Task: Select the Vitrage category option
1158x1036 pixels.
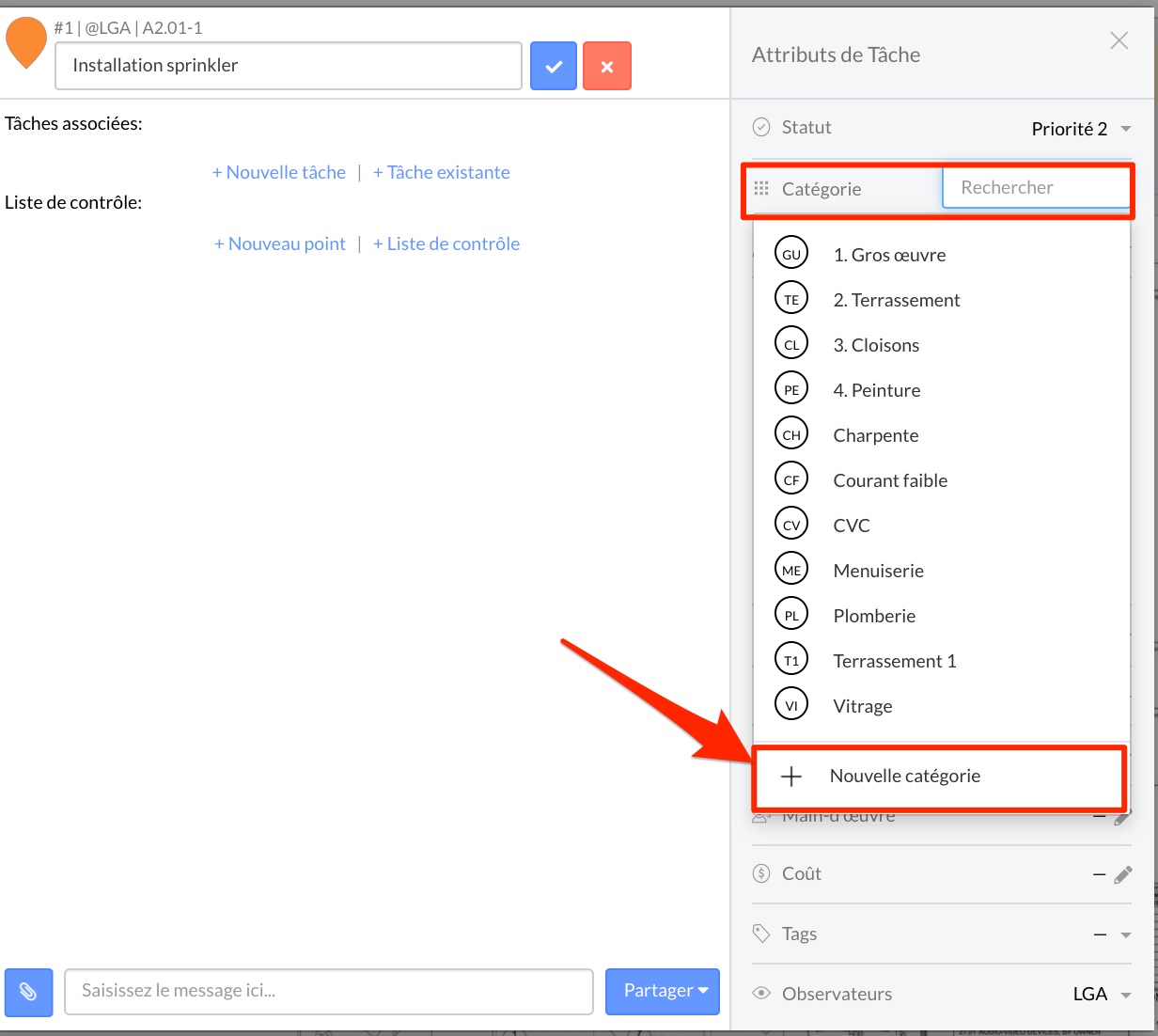Action: pyautogui.click(x=863, y=706)
